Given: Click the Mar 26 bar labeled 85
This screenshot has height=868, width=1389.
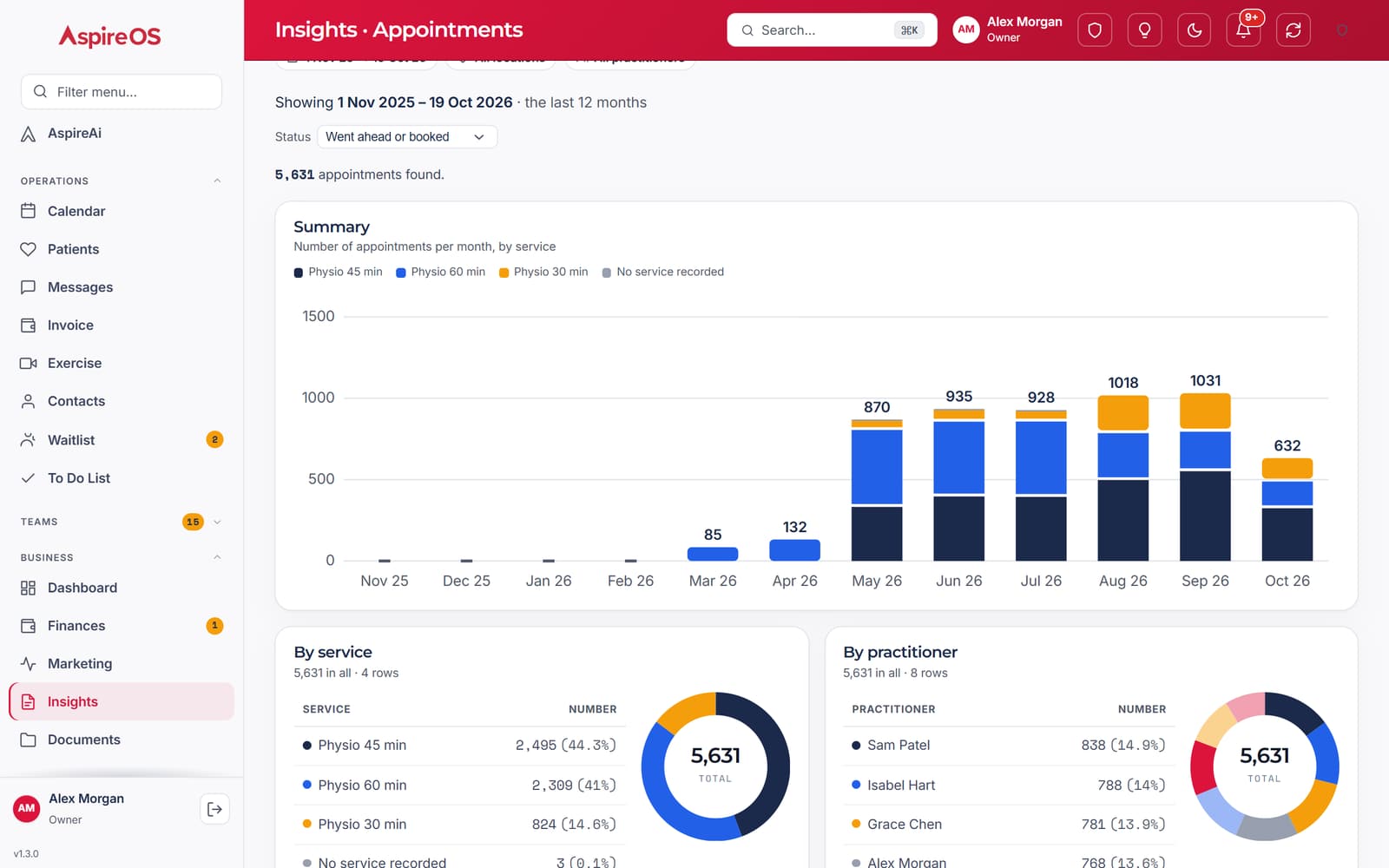Looking at the screenshot, I should pos(713,554).
